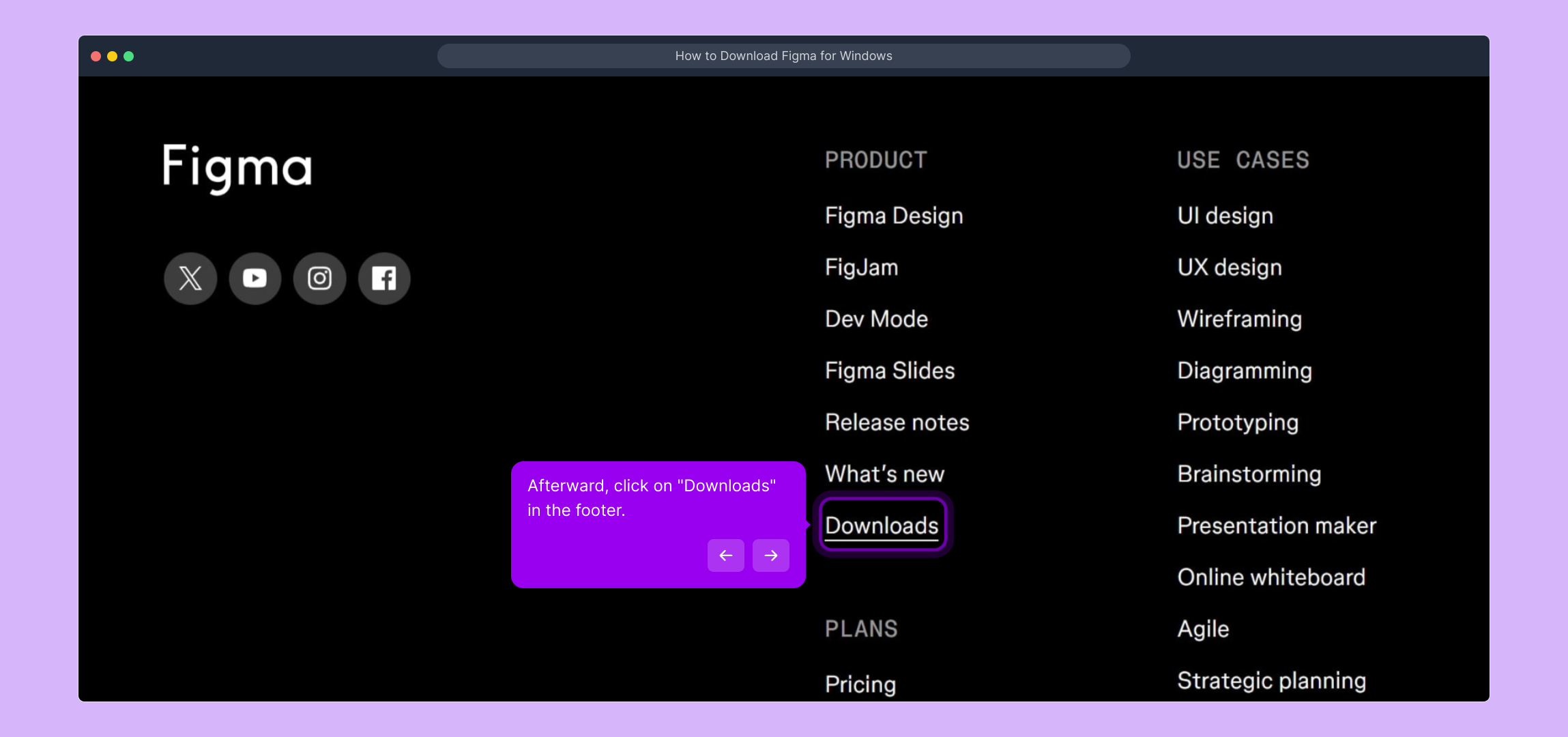Click the Facebook social icon

(384, 278)
